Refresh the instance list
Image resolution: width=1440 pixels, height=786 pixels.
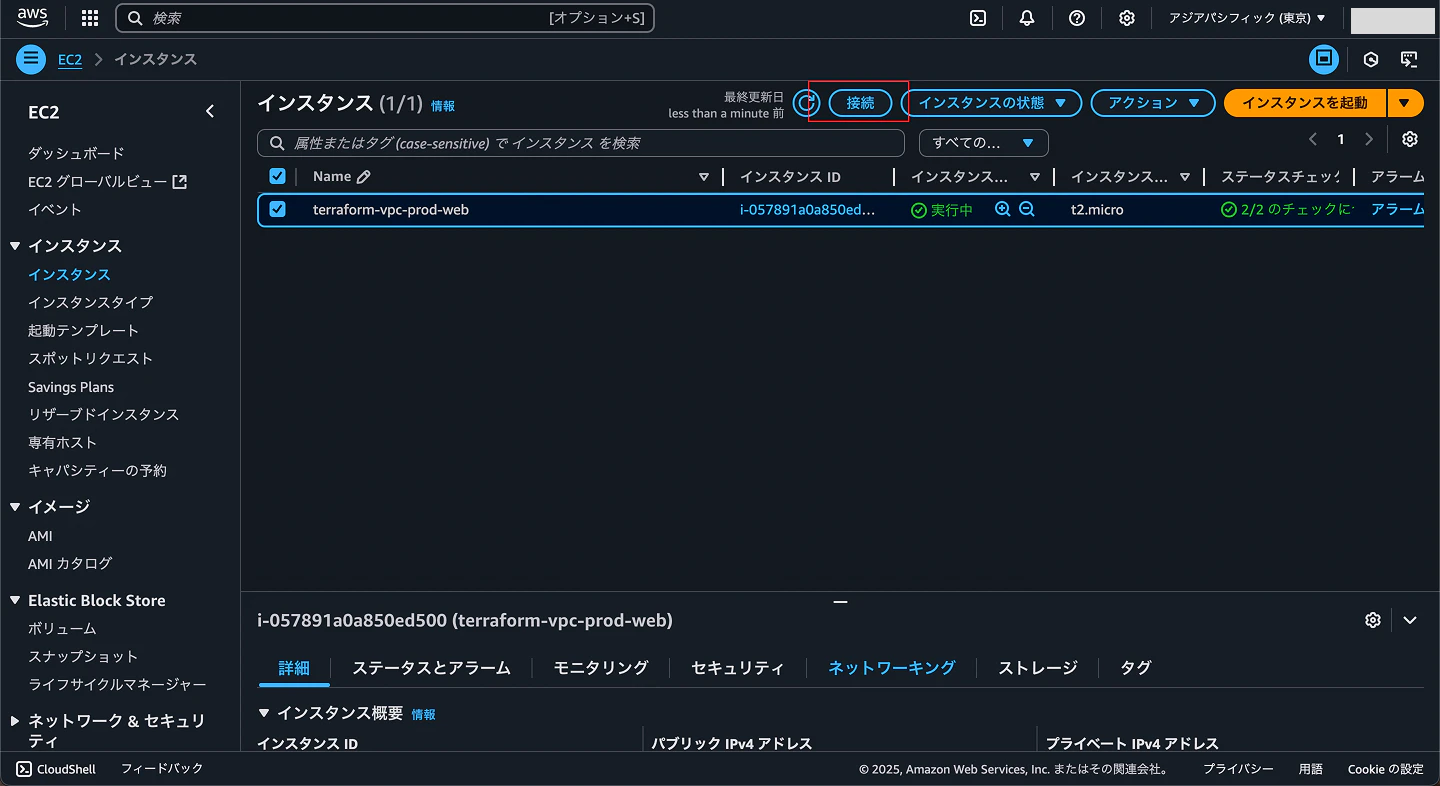(x=807, y=102)
